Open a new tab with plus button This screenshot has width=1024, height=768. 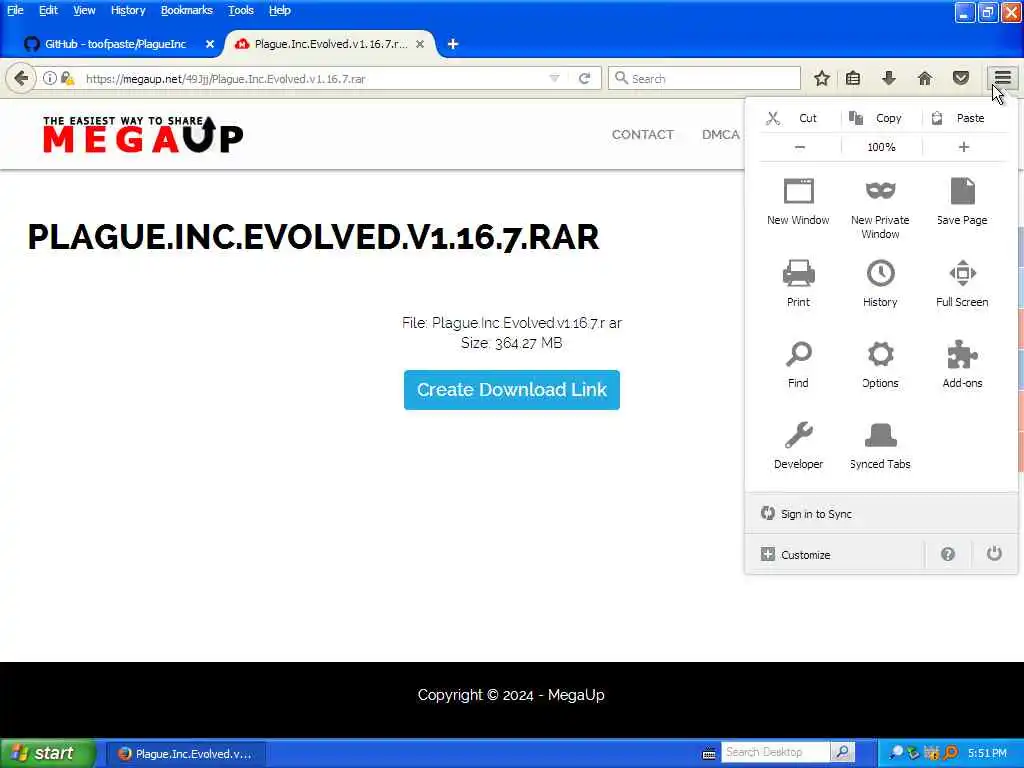(x=453, y=44)
